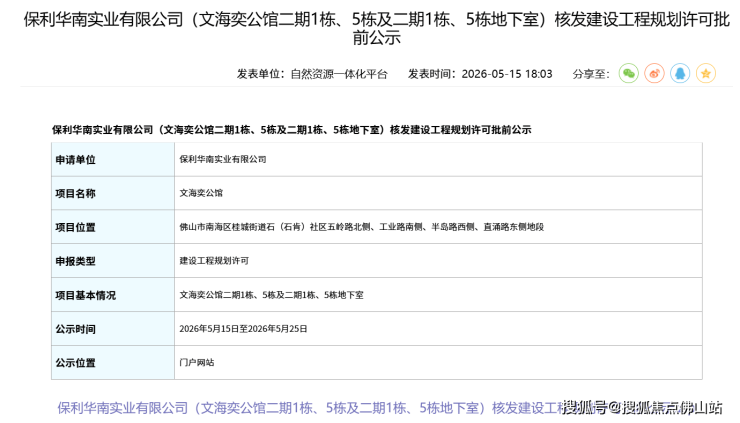The height and width of the screenshot is (423, 740).
Task: Click the date range 2026年5月15日至2026年5月25日
Action: (243, 329)
